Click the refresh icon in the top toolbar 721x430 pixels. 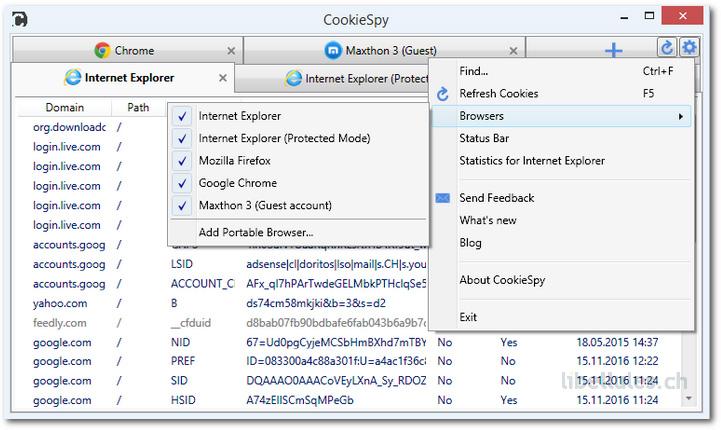point(667,48)
